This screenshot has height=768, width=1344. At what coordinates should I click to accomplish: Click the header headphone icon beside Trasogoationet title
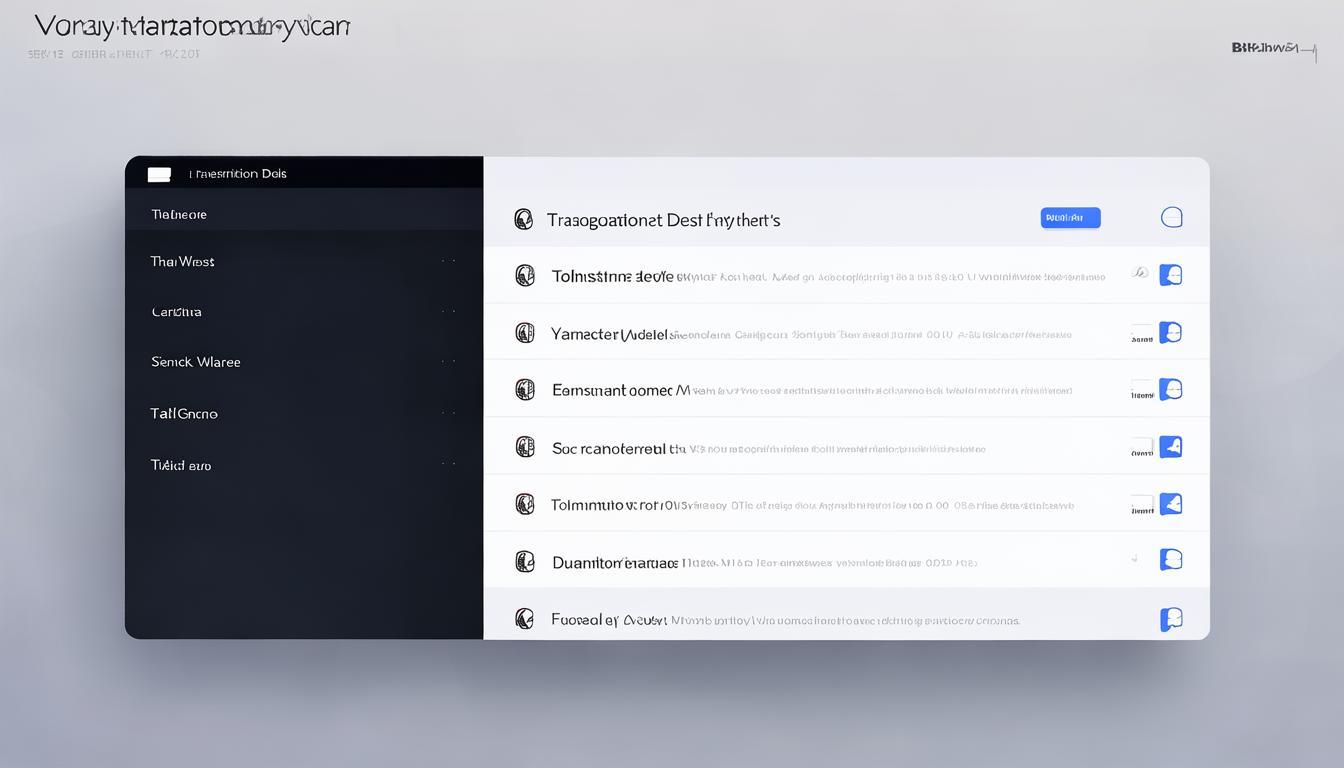click(523, 220)
